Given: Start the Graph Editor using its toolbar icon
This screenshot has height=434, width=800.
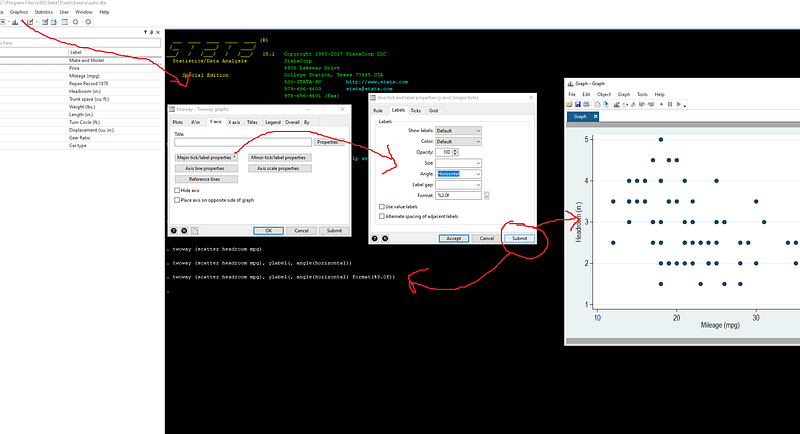Looking at the screenshot, I should pos(616,105).
